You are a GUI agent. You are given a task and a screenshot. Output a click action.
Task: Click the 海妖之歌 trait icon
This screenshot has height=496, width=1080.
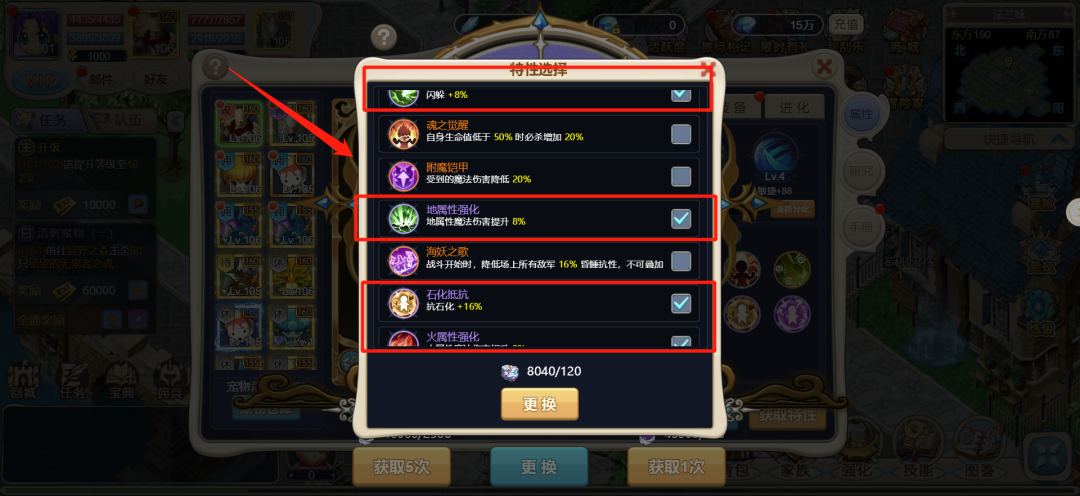(x=402, y=260)
